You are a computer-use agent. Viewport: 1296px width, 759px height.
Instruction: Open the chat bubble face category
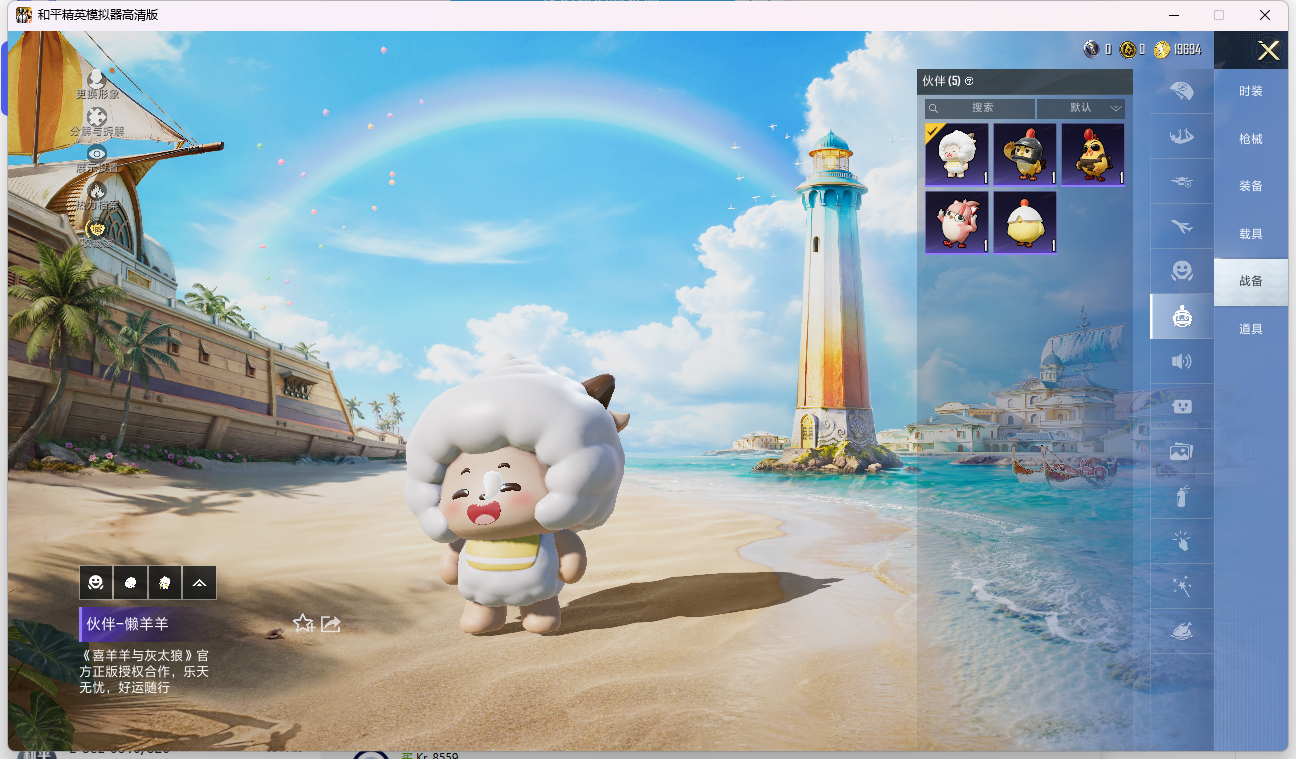pos(1181,406)
